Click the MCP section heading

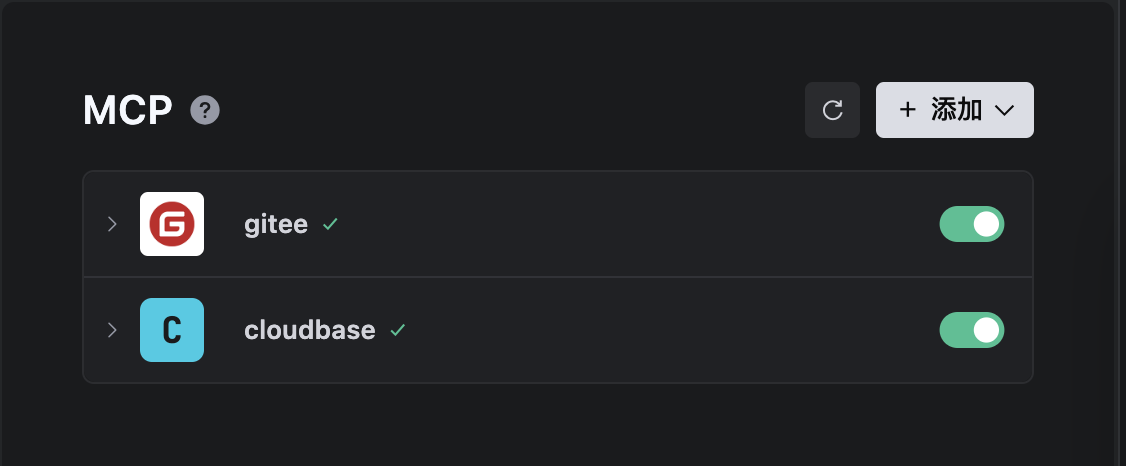tap(128, 110)
